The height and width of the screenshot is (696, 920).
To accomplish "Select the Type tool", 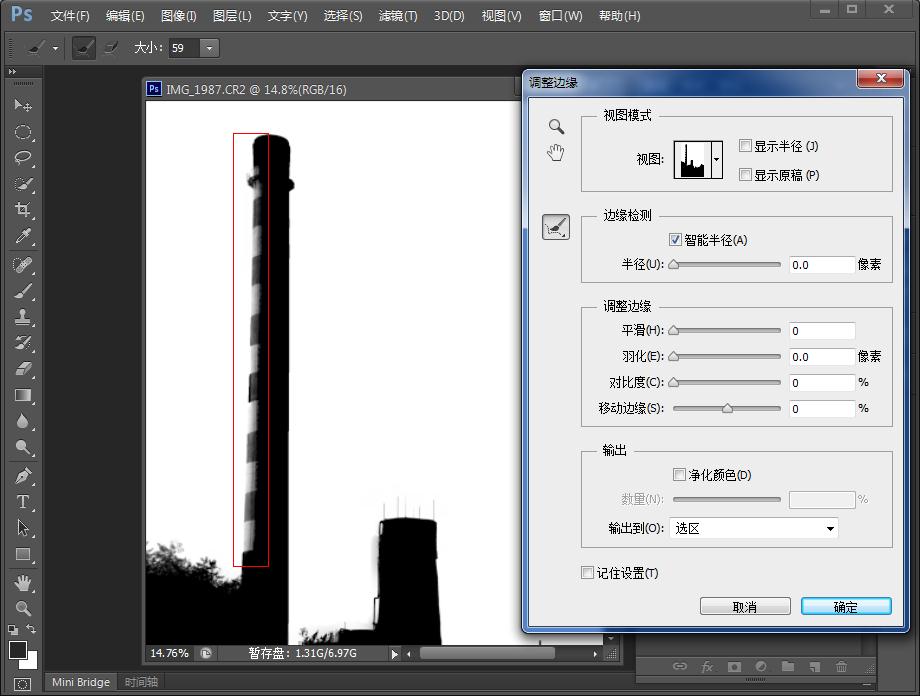I will [x=23, y=502].
